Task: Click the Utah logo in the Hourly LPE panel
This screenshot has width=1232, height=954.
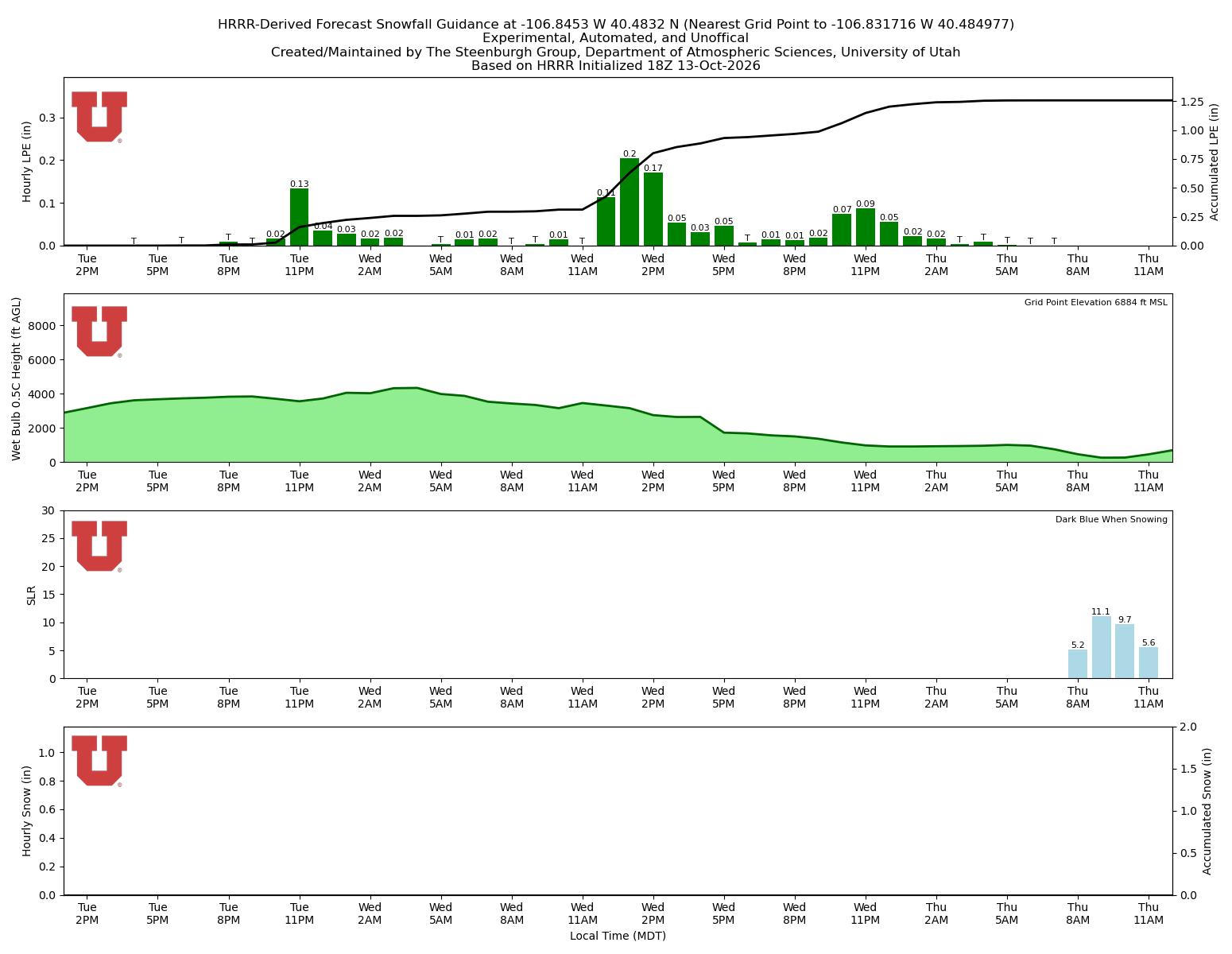Action: pyautogui.click(x=99, y=117)
